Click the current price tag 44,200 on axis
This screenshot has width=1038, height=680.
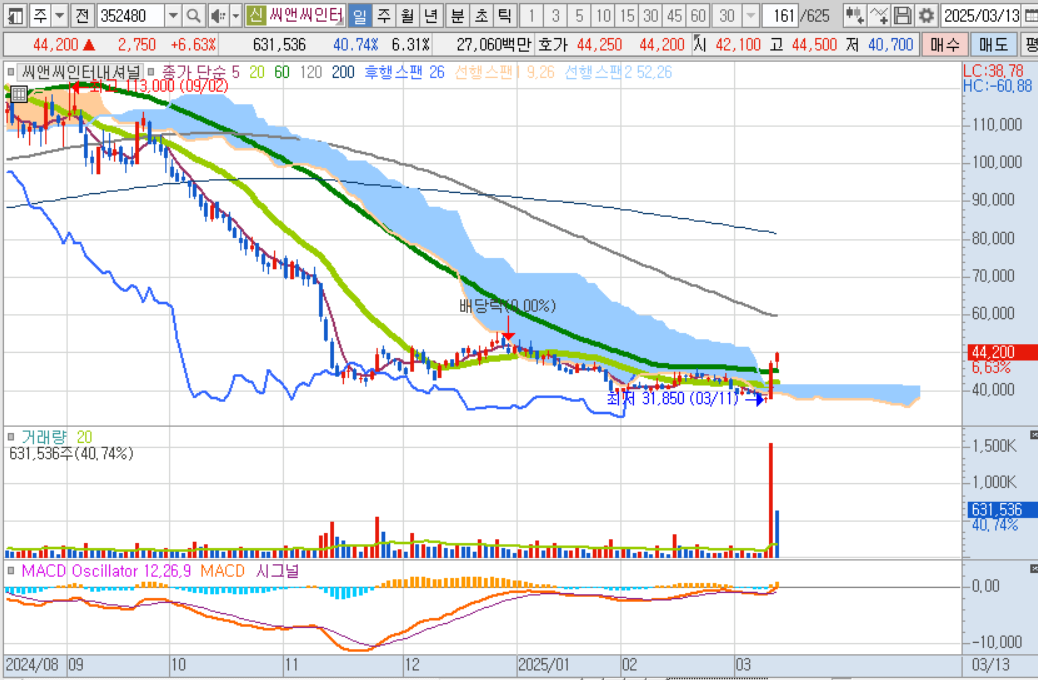[x=1002, y=352]
